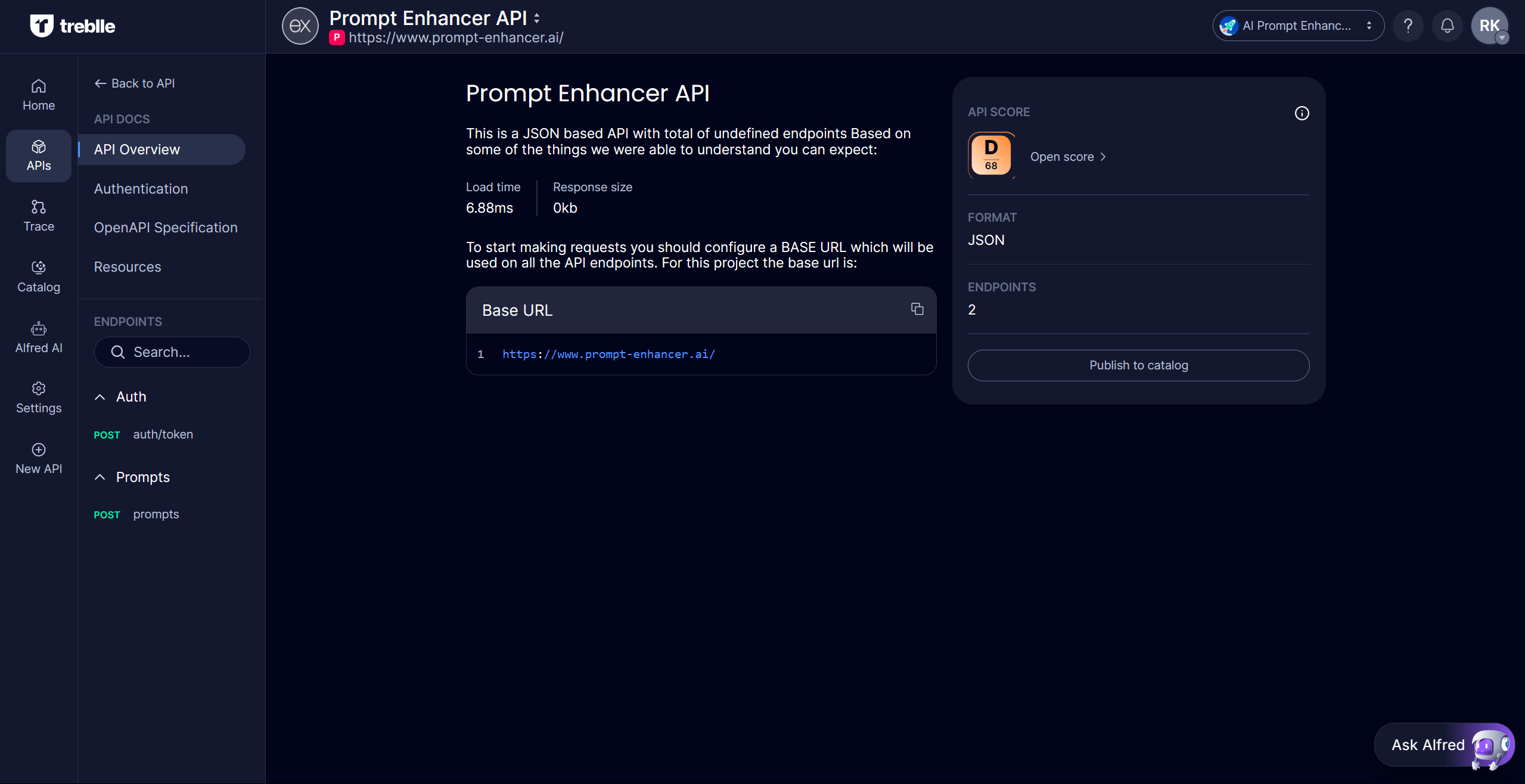Open Settings in the sidebar
Viewport: 1525px width, 784px height.
(39, 397)
